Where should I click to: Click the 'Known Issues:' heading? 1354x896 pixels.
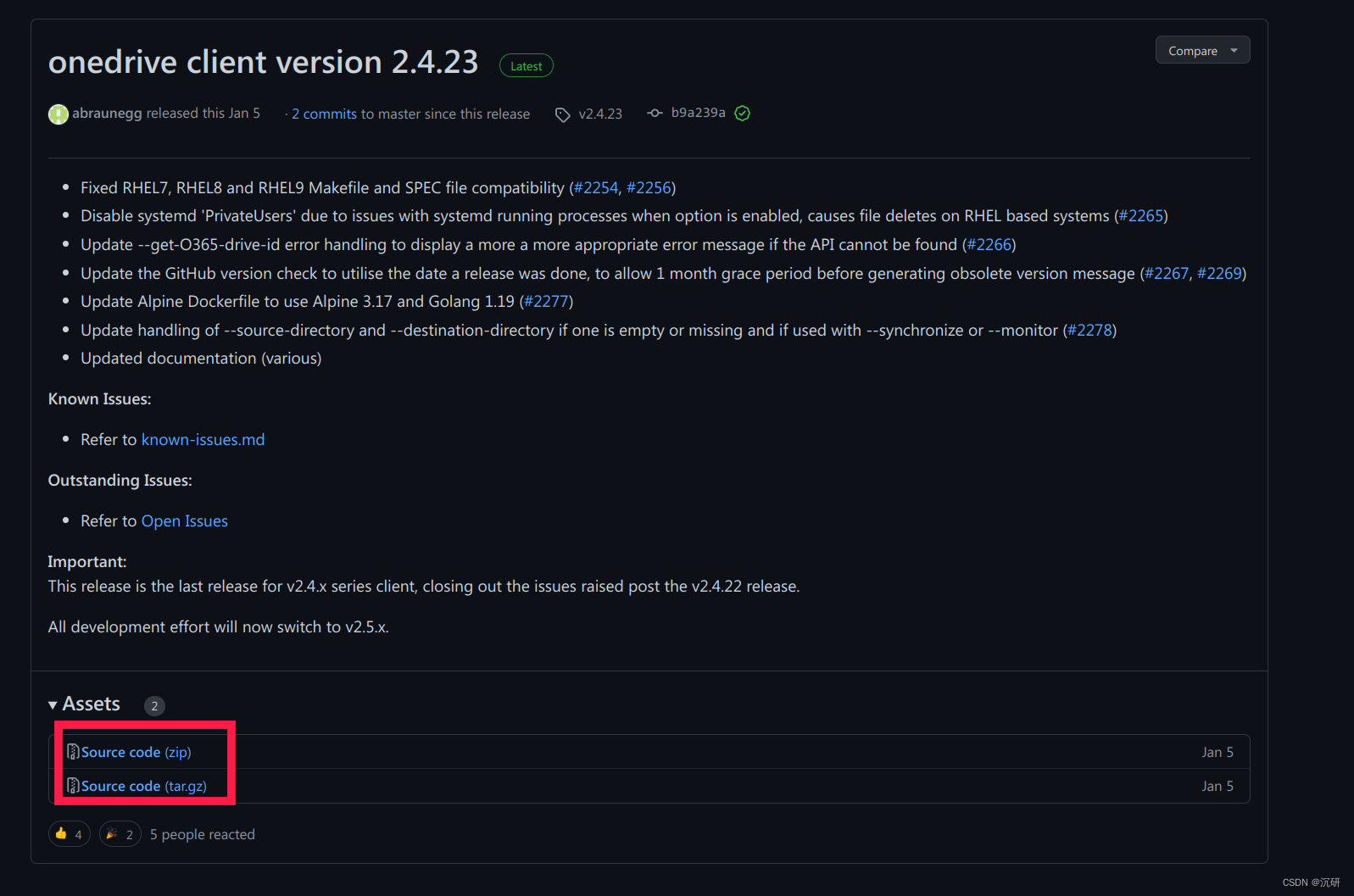coord(100,399)
